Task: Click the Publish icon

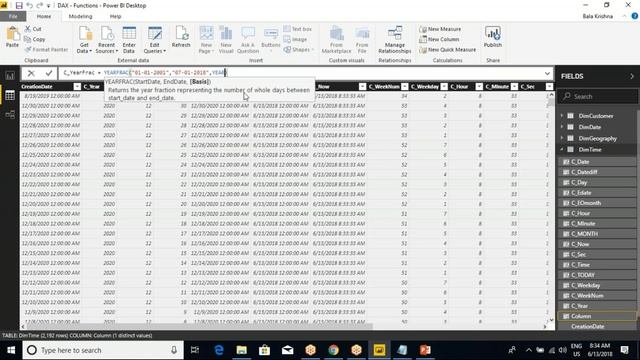Action: 493,37
